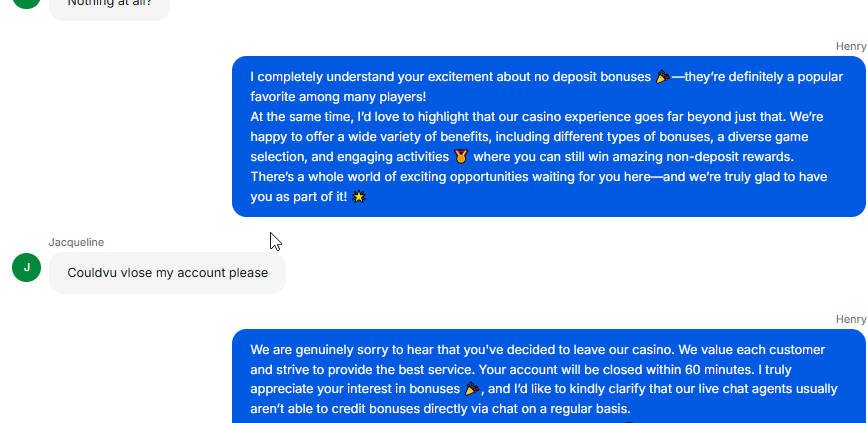Select the "Nothing at all?" message bubble

point(108,5)
